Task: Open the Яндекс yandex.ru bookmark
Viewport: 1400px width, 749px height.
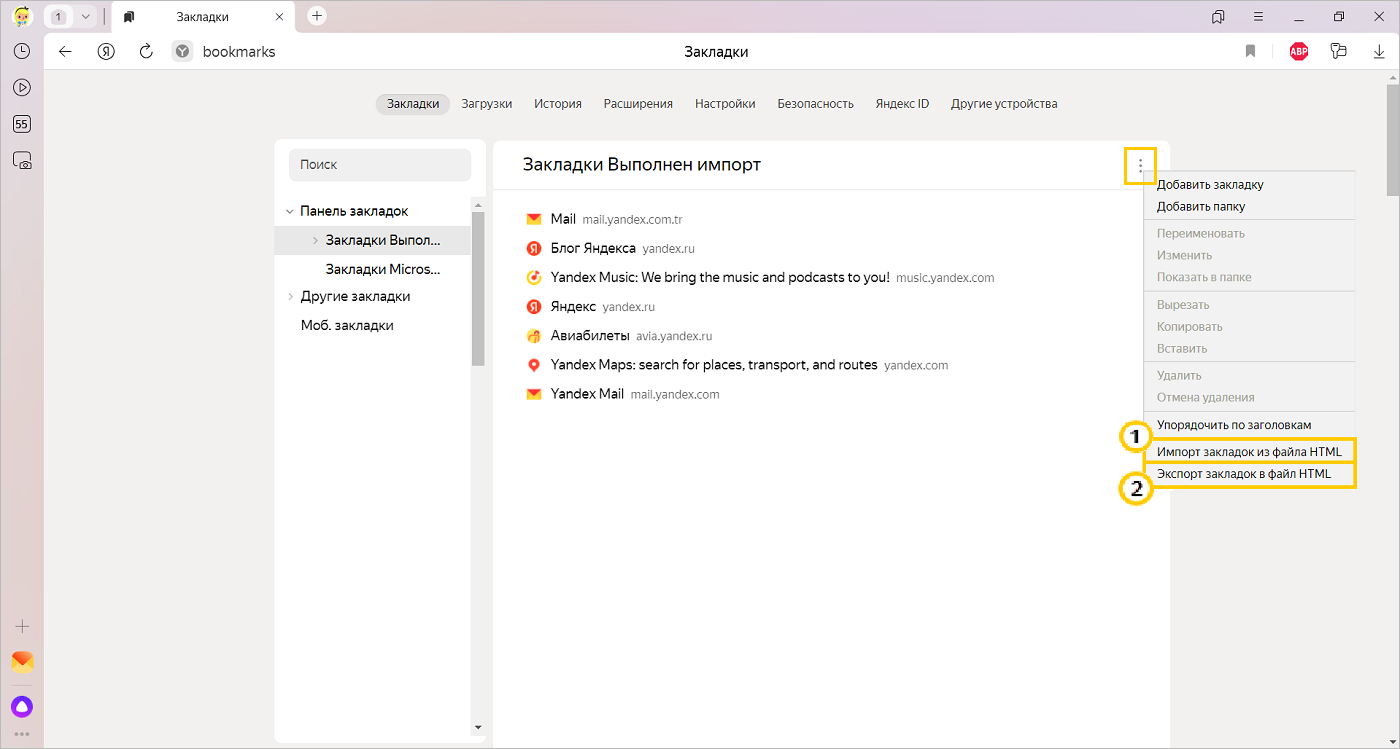Action: point(590,306)
